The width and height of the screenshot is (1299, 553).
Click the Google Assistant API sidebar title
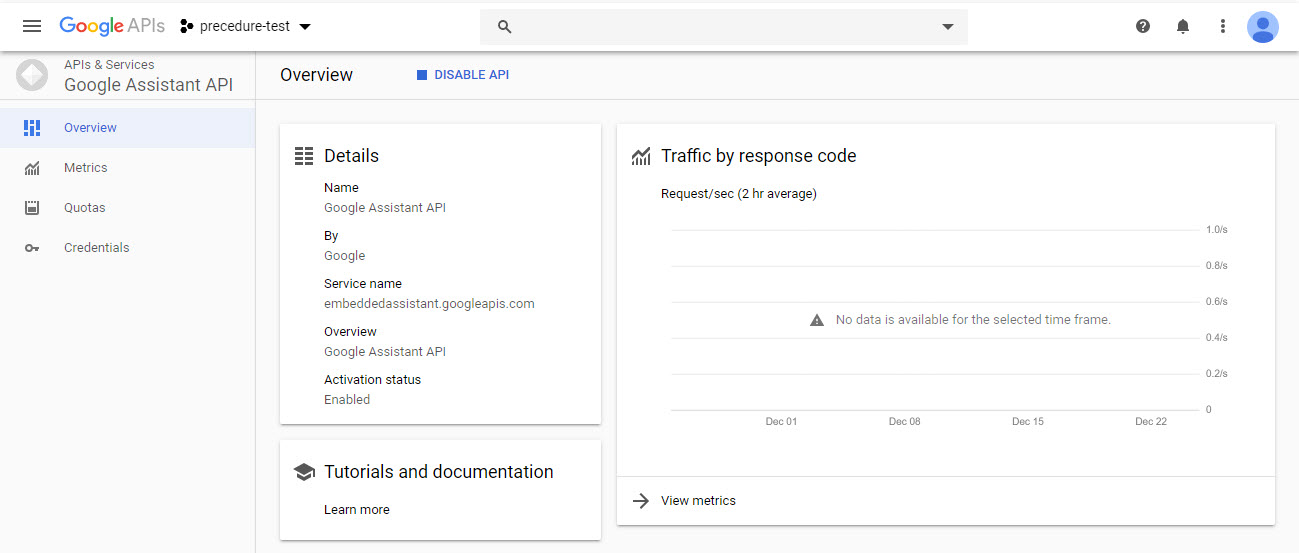148,85
